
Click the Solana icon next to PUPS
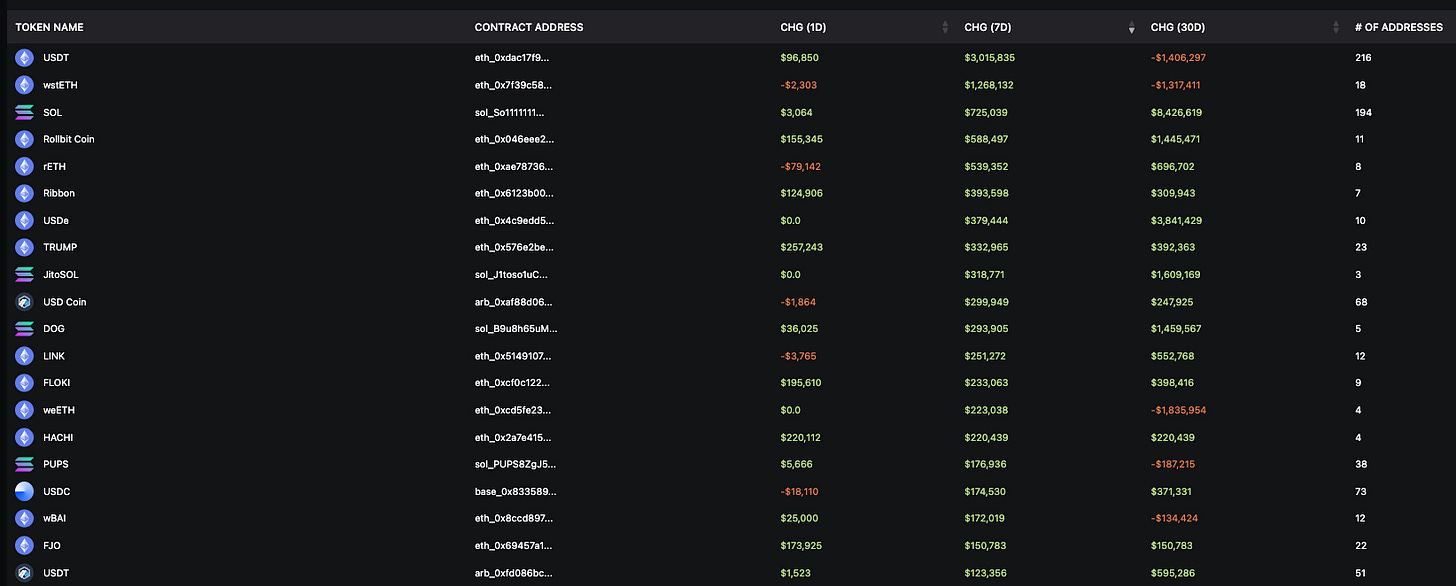coord(24,464)
